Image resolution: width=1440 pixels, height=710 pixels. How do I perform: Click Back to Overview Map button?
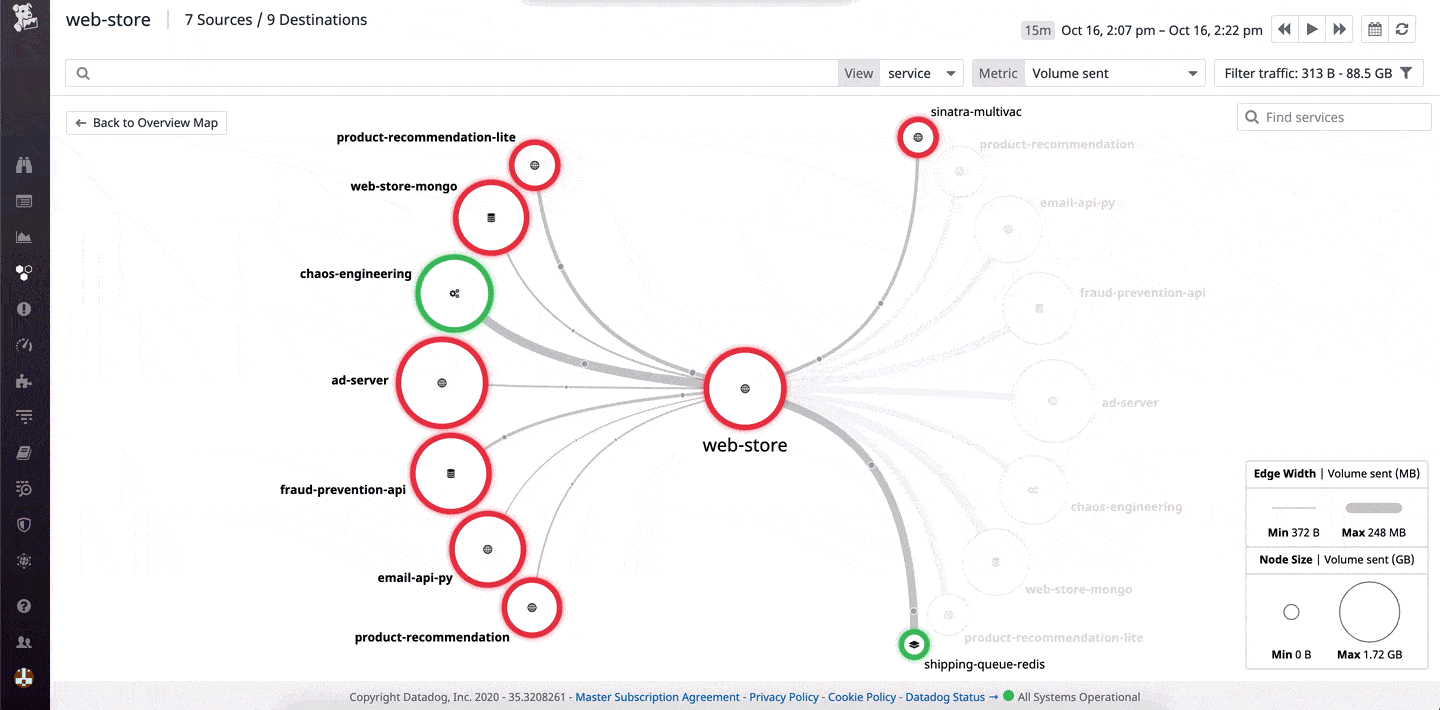[x=147, y=123]
